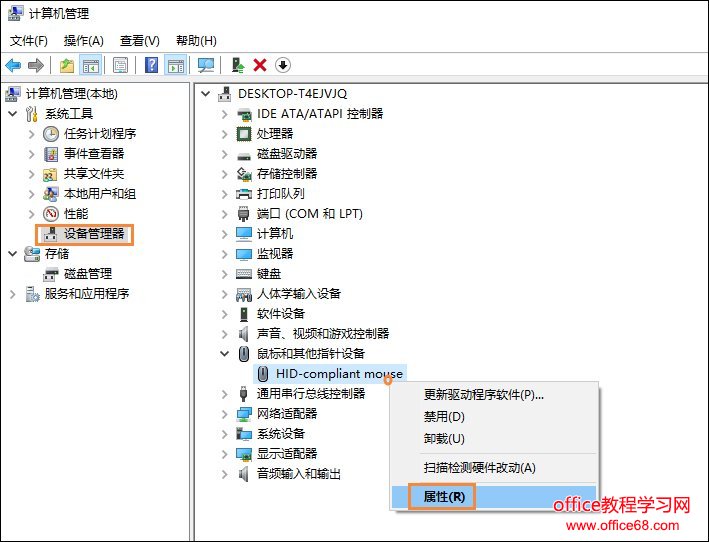Expand the 显示适配器 category

[225, 454]
